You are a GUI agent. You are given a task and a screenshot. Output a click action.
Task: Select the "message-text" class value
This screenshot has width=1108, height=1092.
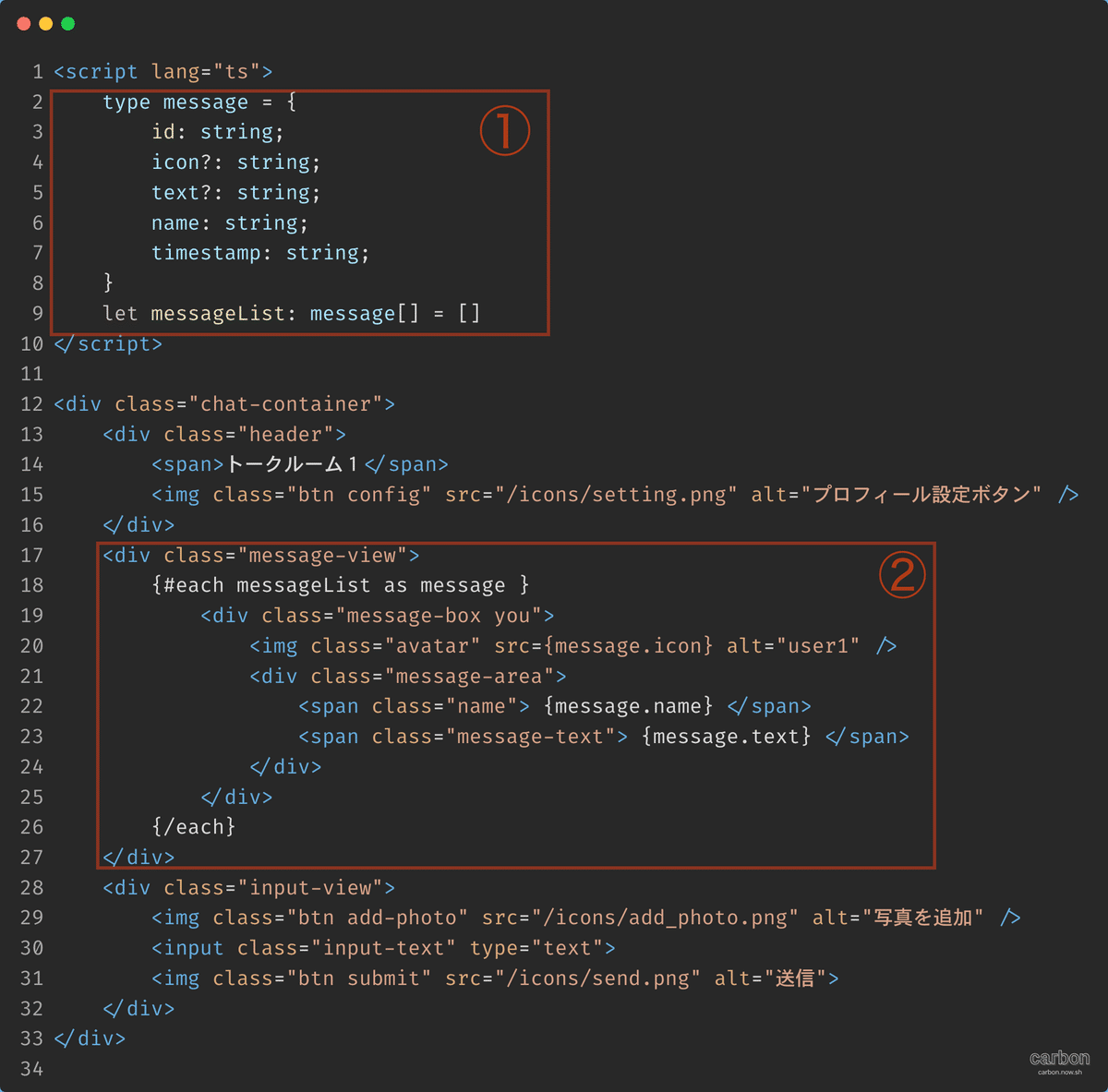pos(530,737)
